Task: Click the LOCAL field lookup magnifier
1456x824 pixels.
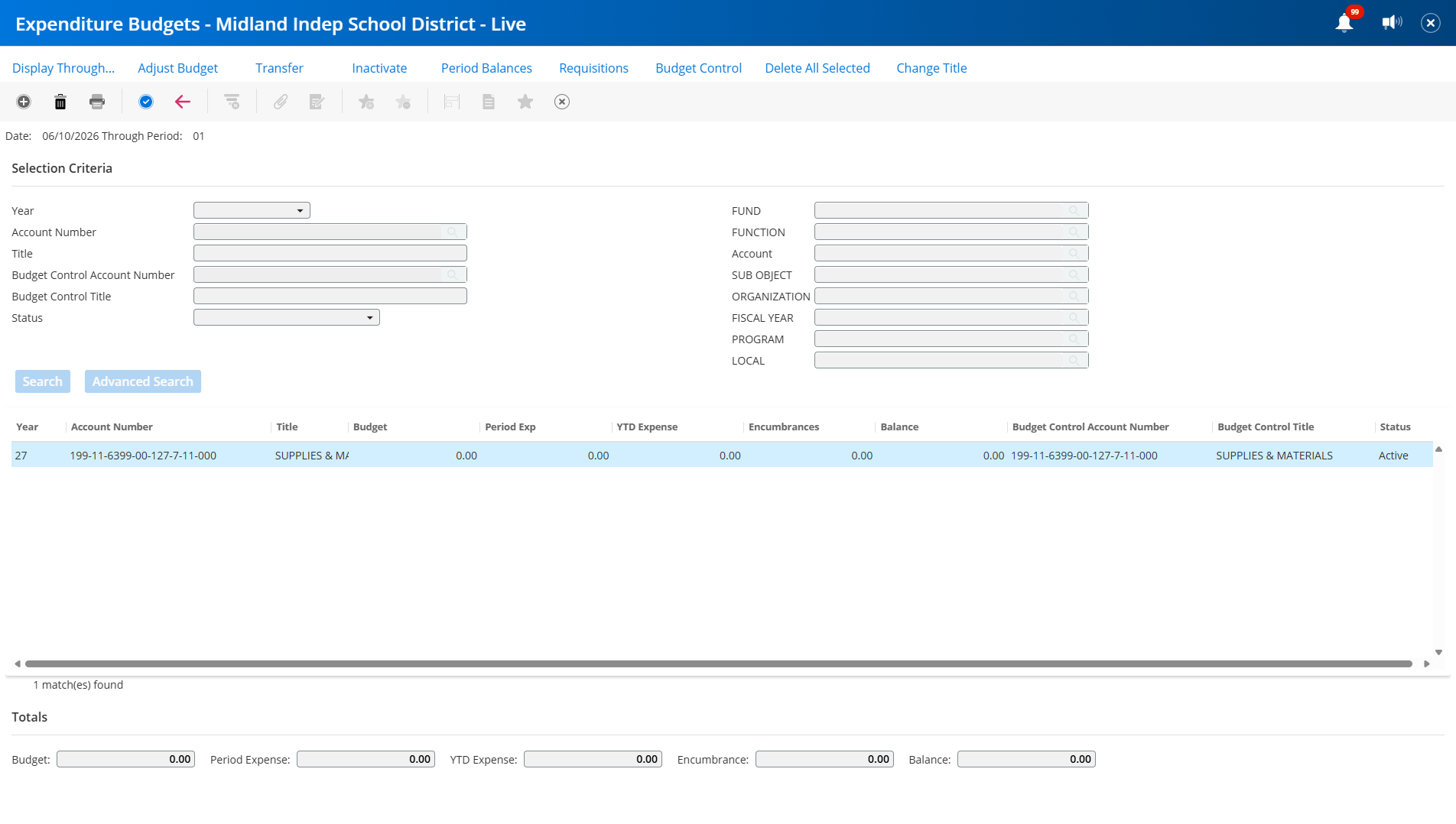Action: pos(1074,360)
